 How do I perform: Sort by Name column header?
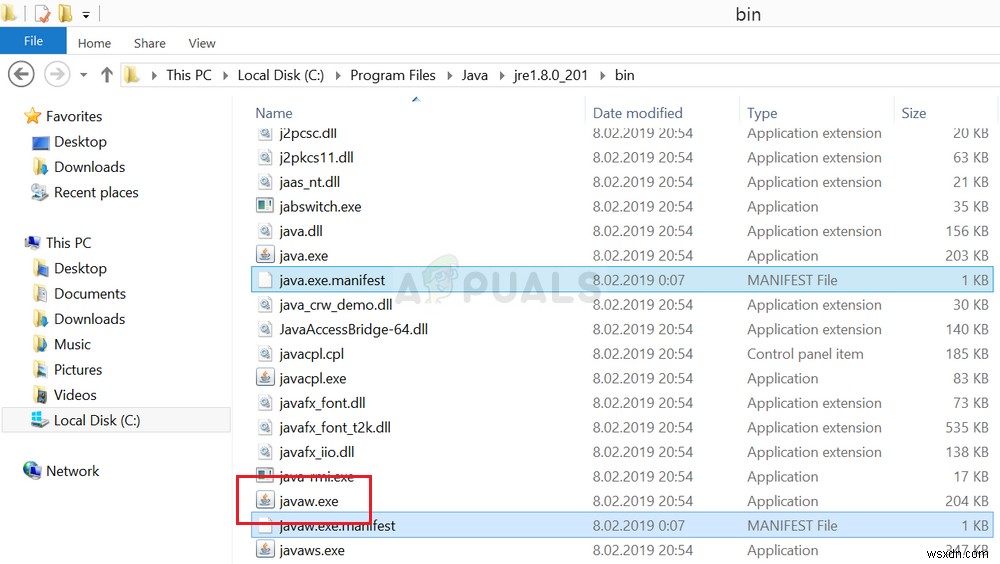tap(274, 113)
